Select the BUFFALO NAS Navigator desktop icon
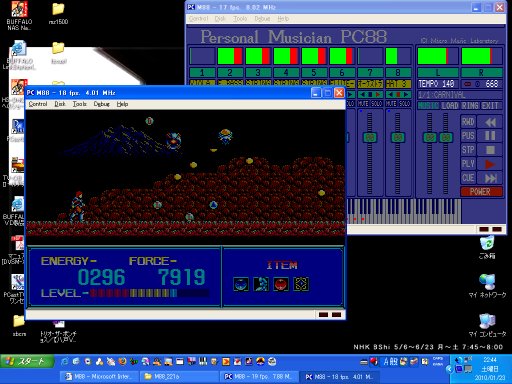The height and width of the screenshot is (384, 512). click(19, 16)
